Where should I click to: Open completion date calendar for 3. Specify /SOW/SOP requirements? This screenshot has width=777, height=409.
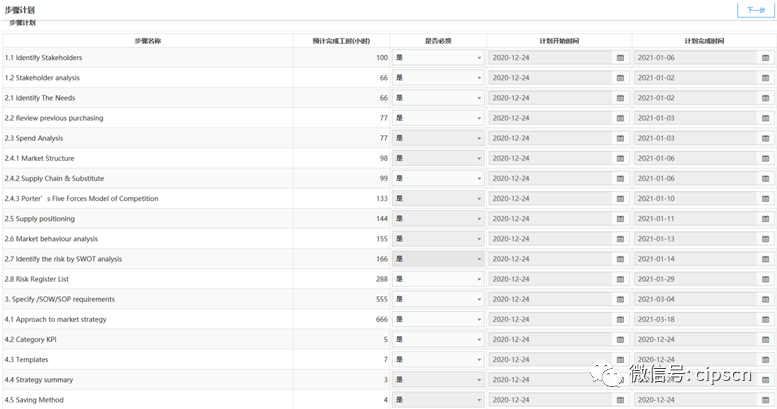(x=765, y=299)
